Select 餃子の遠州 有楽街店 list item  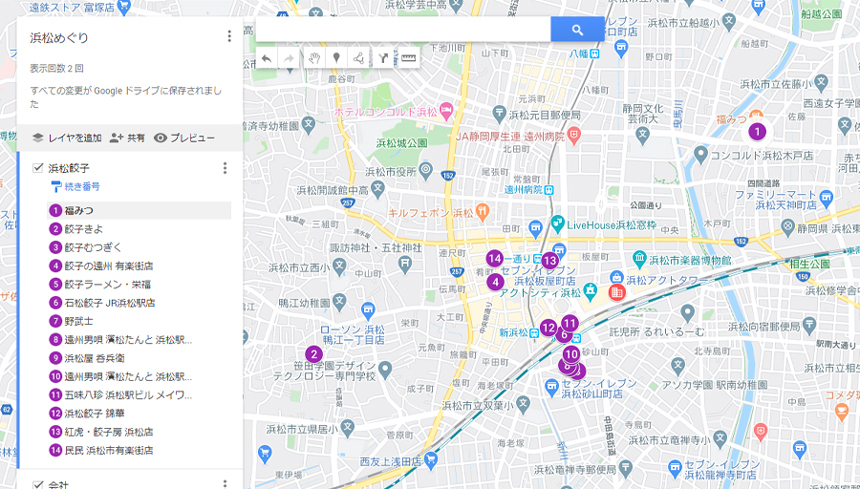pos(139,266)
